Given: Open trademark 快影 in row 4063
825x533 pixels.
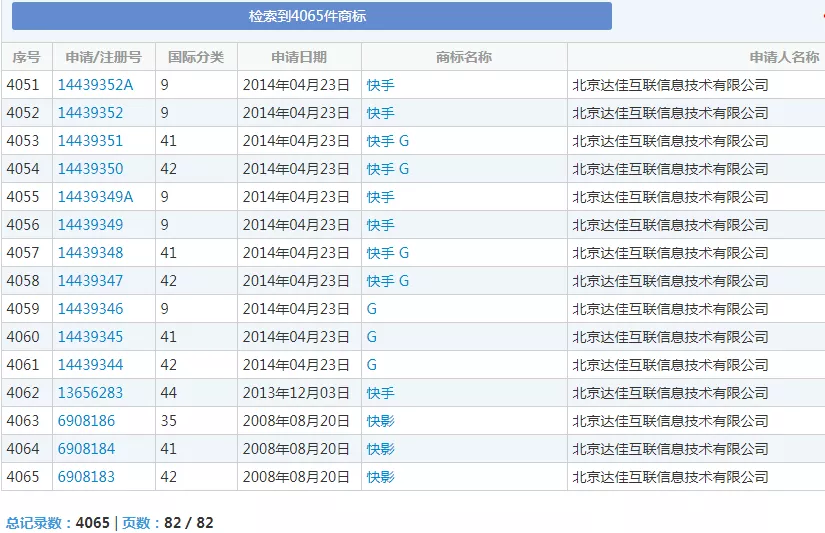Looking at the screenshot, I should (x=380, y=420).
